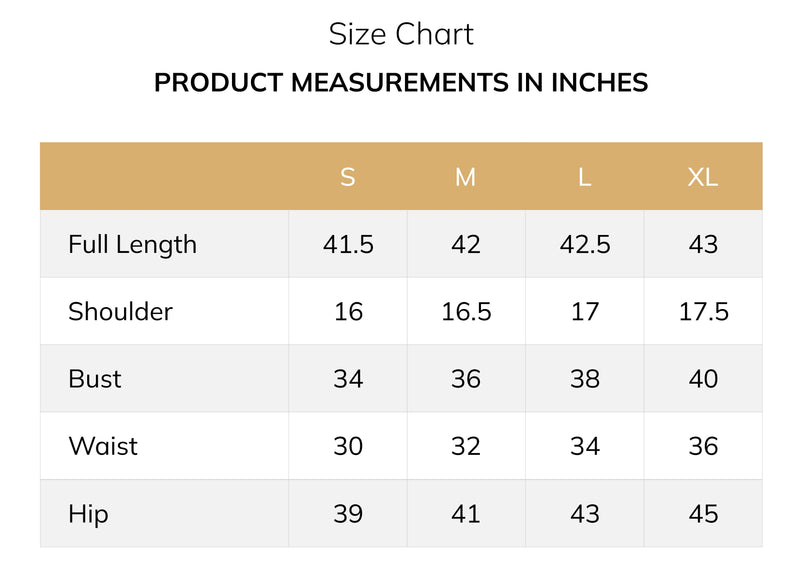
Task: Select the Hip value 39 cell
Action: (348, 513)
